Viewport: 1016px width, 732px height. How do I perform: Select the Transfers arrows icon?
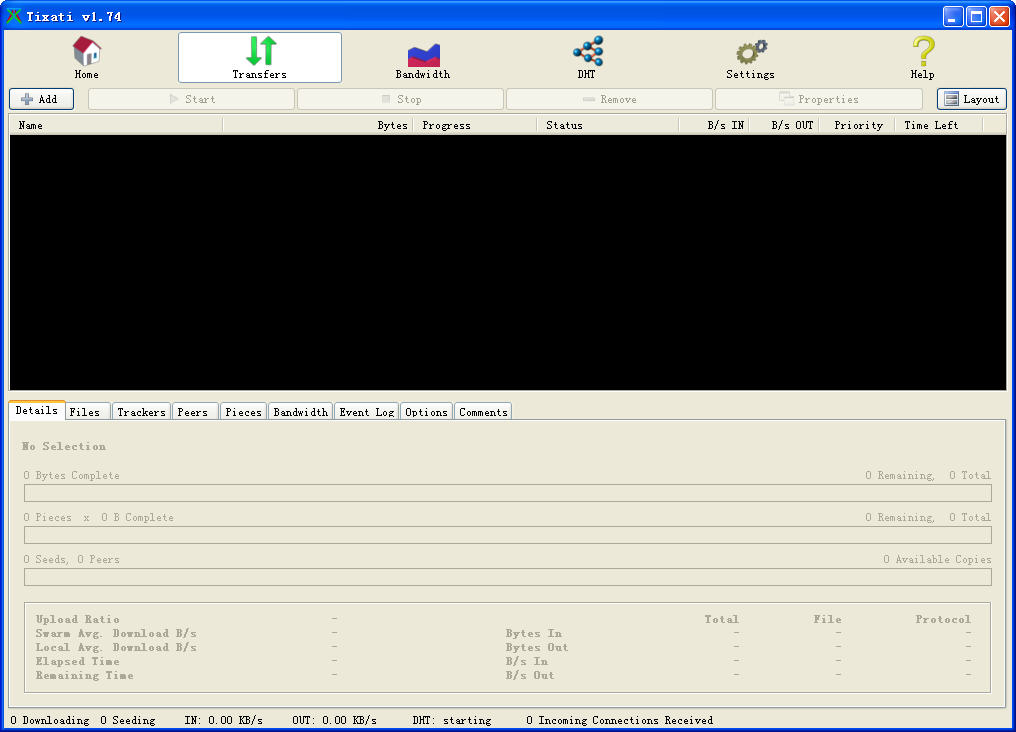(x=260, y=51)
